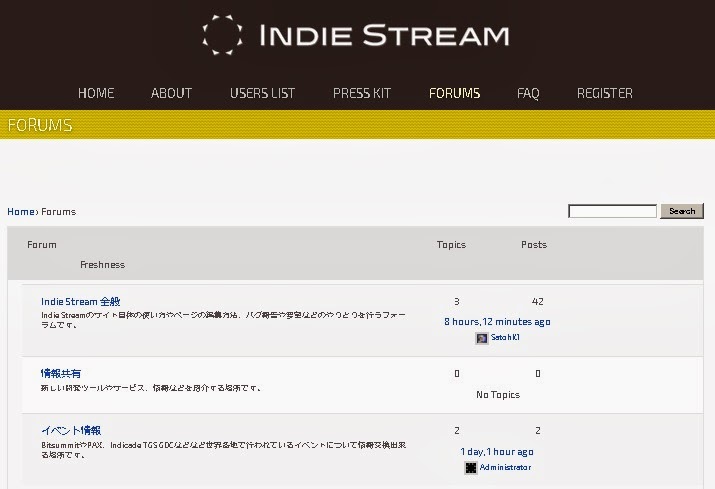Click the Administrator avatar thumbnail
This screenshot has width=715, height=489.
tap(471, 468)
